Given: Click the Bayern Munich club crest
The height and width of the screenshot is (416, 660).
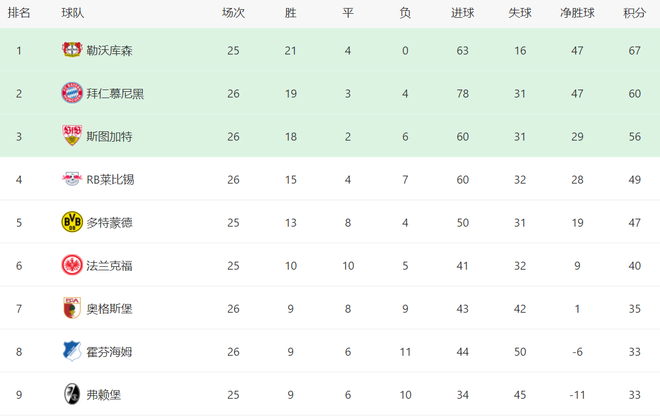Looking at the screenshot, I should click(72, 93).
